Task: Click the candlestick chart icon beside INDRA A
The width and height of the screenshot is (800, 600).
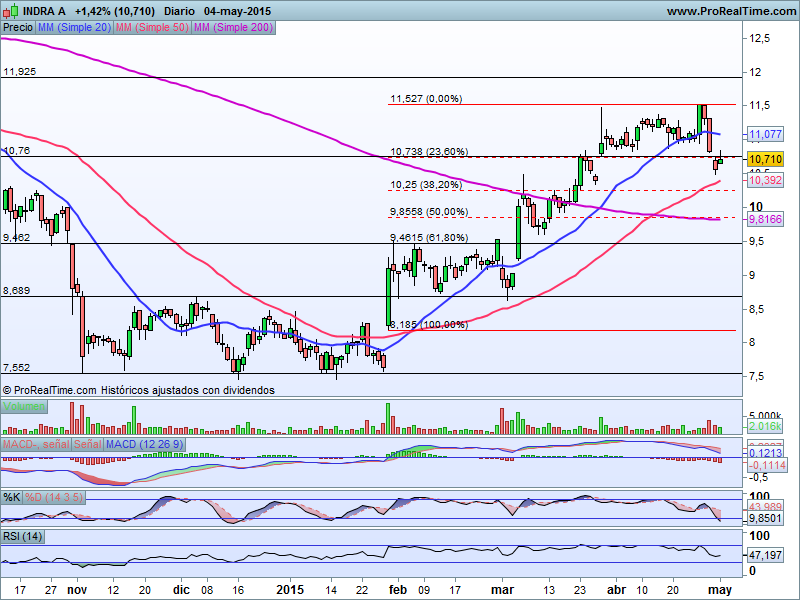Action: (x=11, y=10)
